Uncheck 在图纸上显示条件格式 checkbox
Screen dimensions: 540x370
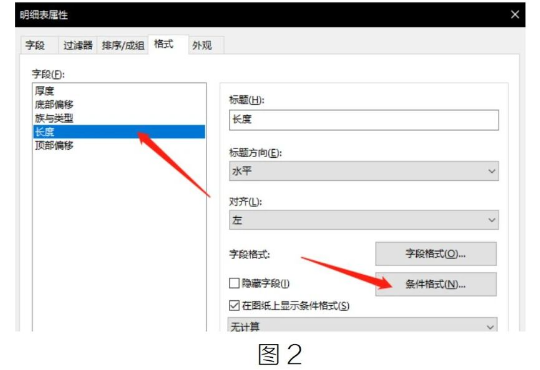pyautogui.click(x=234, y=305)
